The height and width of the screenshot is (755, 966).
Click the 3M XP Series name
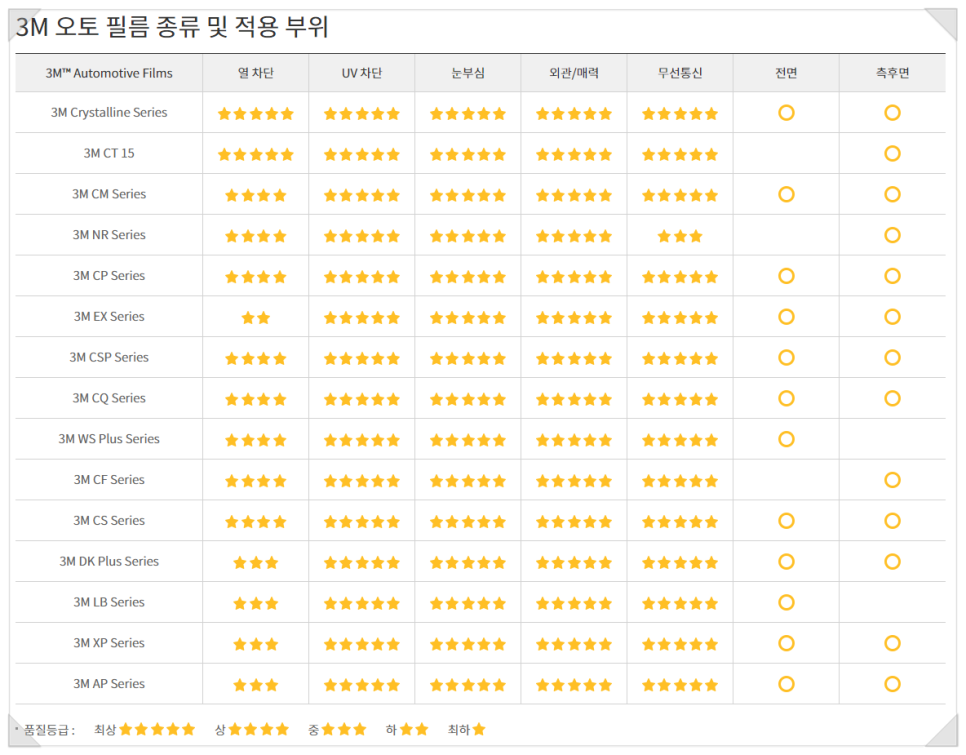(x=109, y=643)
